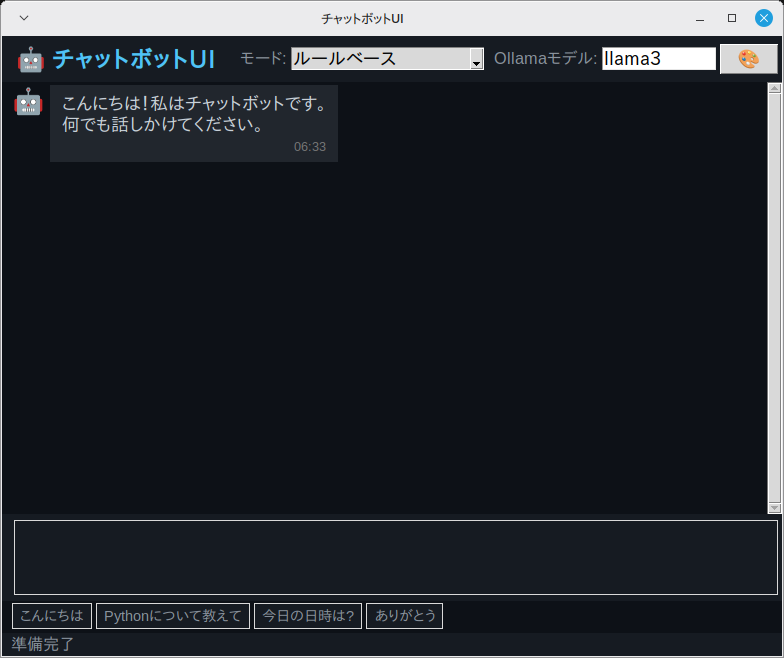Click the status bar text 準備完了

click(43, 644)
